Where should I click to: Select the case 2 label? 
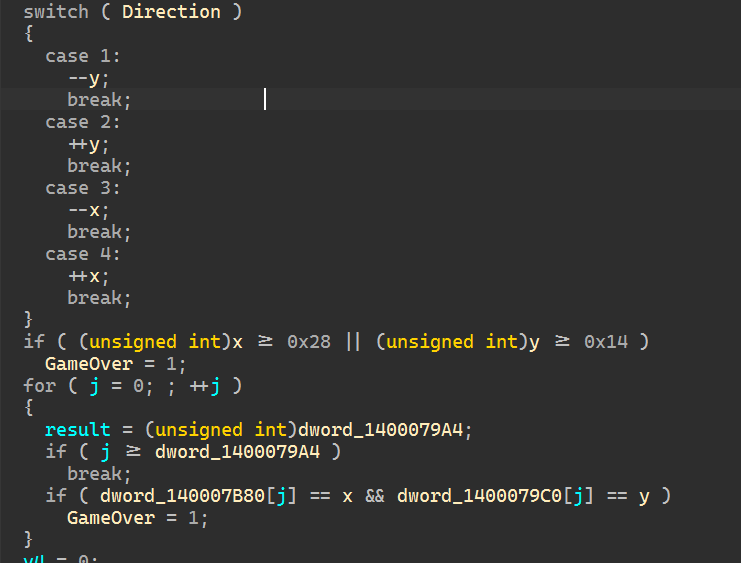82,122
